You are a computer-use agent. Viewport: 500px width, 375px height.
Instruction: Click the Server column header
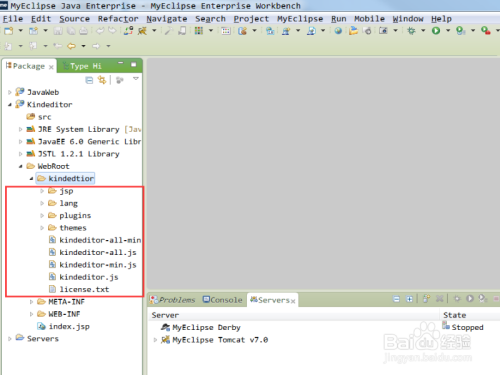click(x=165, y=315)
